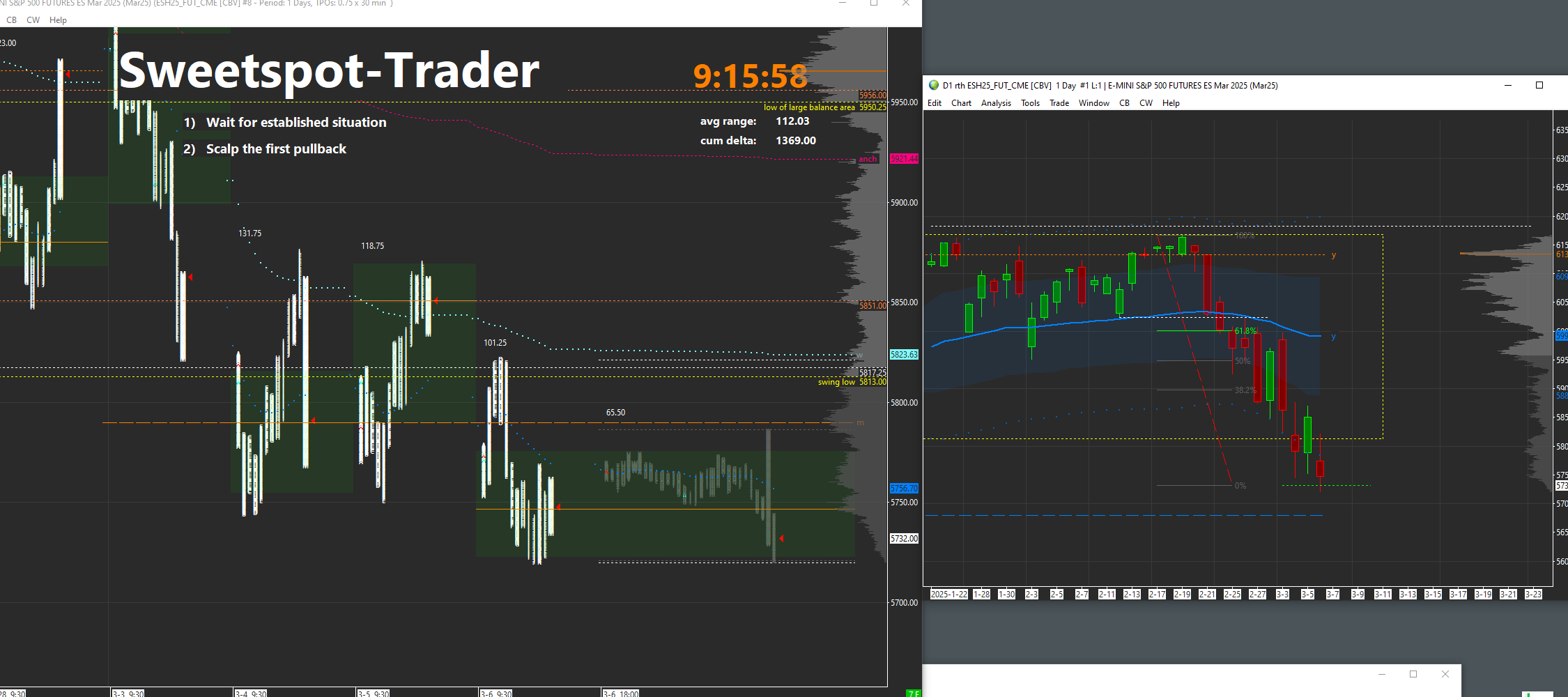Open the Chart menu in the D1 rth window

pos(961,103)
